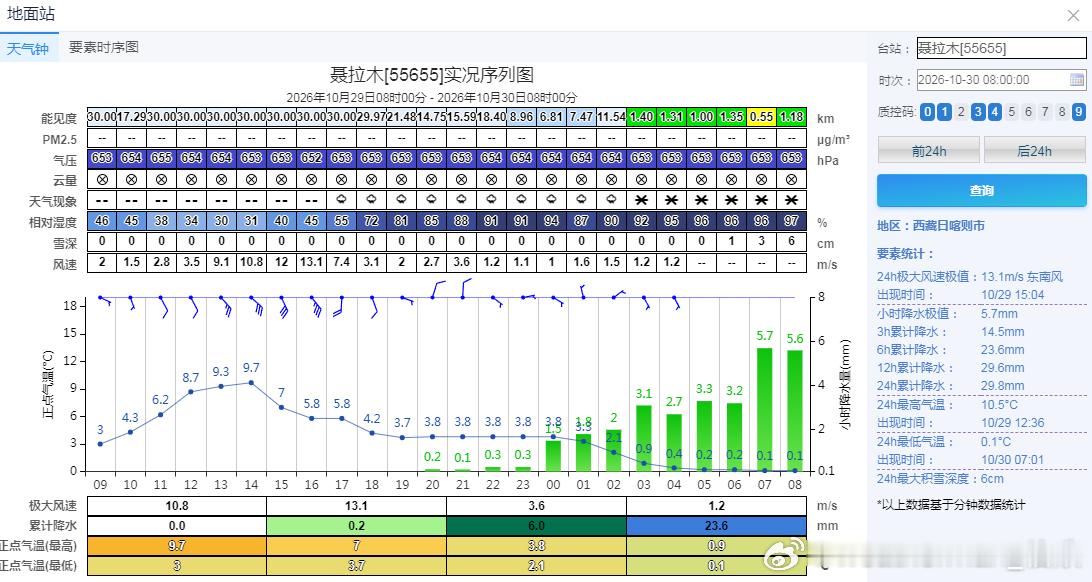Click the relative humidity cell 97

pyautogui.click(x=791, y=221)
